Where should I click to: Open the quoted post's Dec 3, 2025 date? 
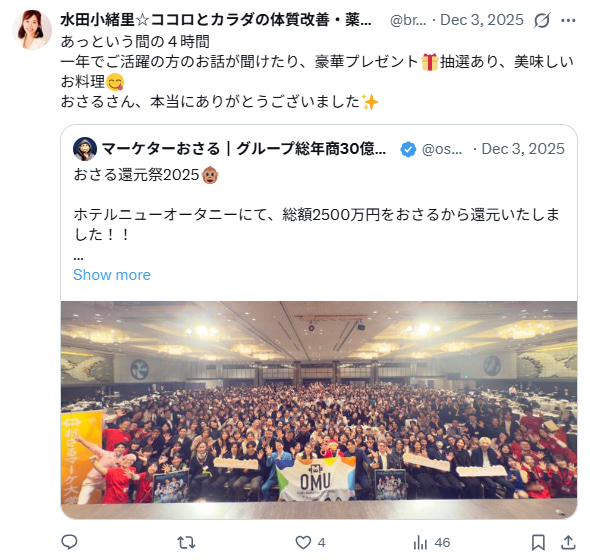click(x=523, y=149)
